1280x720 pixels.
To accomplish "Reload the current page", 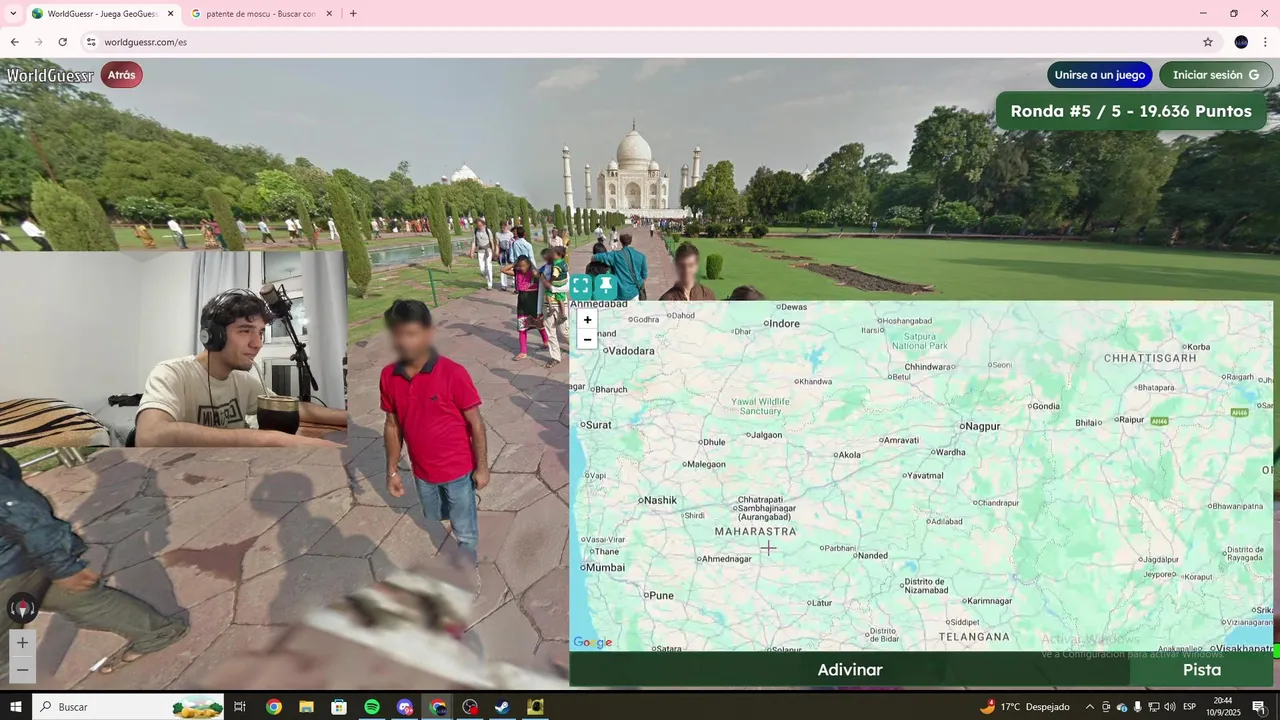I will click(x=62, y=42).
